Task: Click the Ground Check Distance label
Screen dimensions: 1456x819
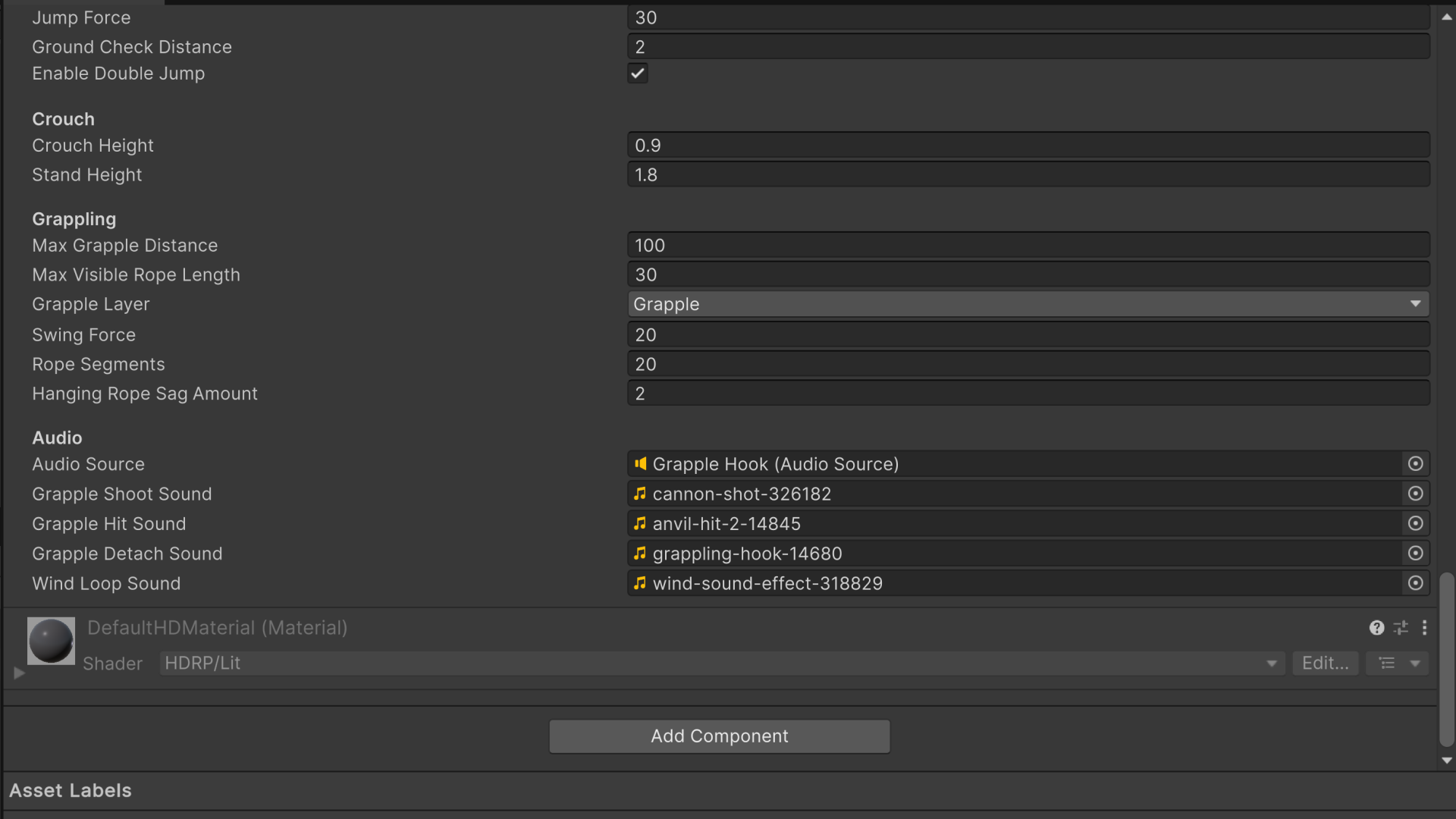Action: [x=132, y=47]
